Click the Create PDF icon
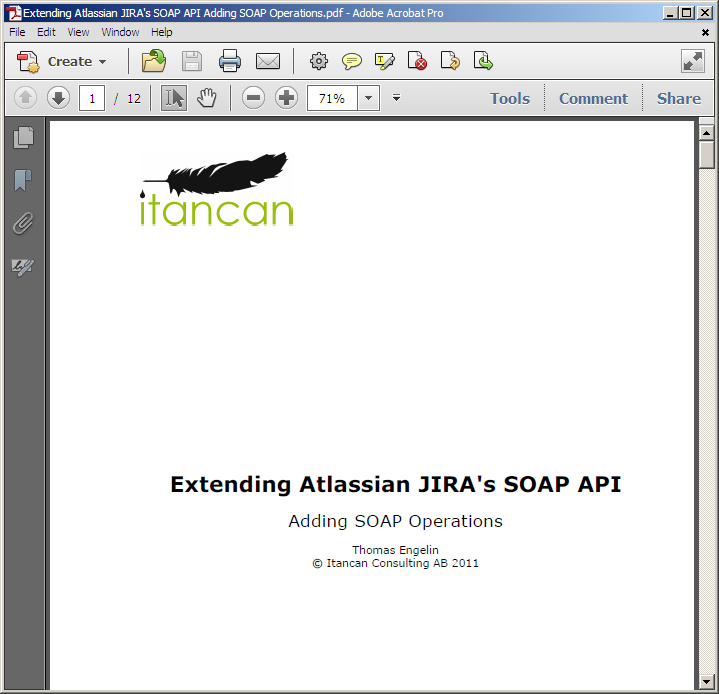Viewport: 719px width, 694px height. pyautogui.click(x=28, y=61)
